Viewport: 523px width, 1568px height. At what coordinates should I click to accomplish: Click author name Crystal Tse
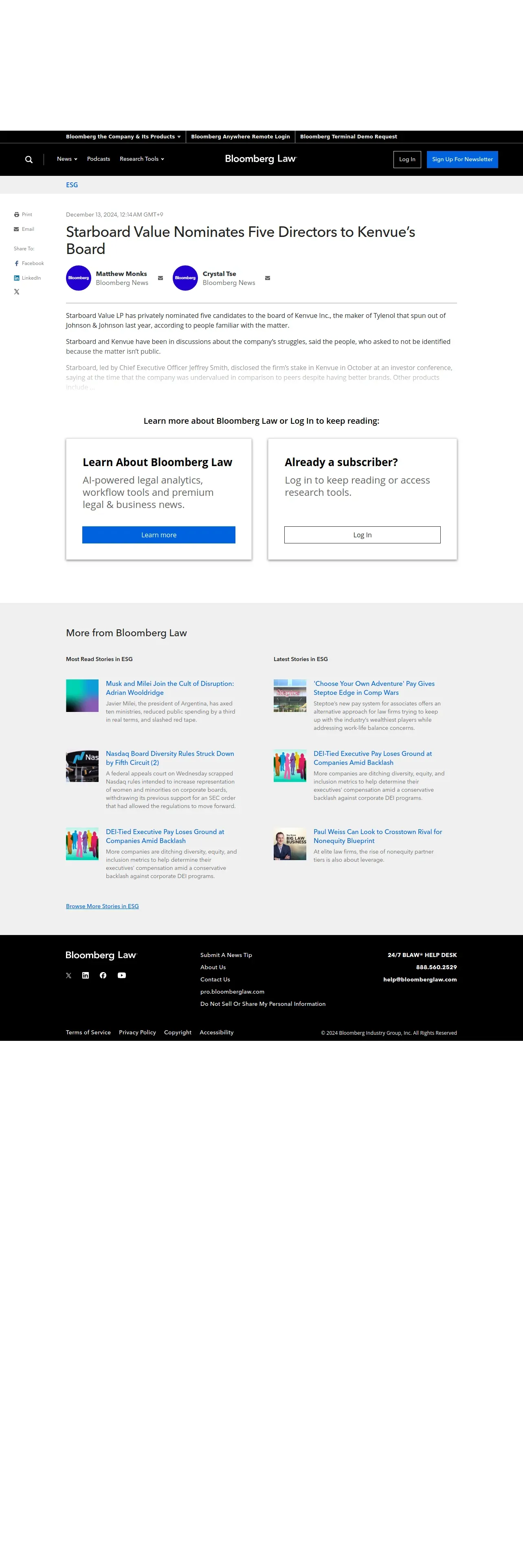click(x=219, y=274)
